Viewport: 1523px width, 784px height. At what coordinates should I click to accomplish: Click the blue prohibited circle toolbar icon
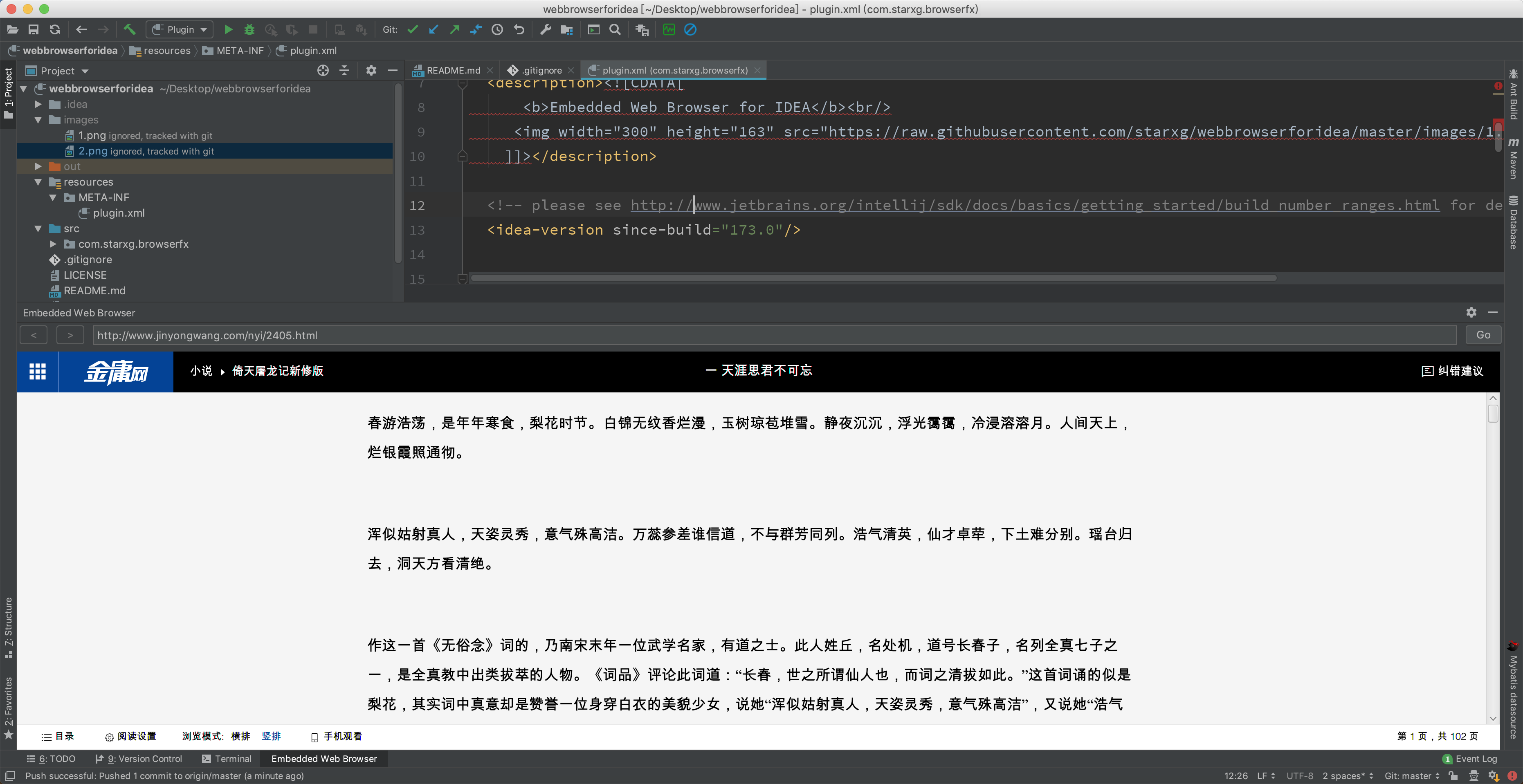(x=690, y=29)
